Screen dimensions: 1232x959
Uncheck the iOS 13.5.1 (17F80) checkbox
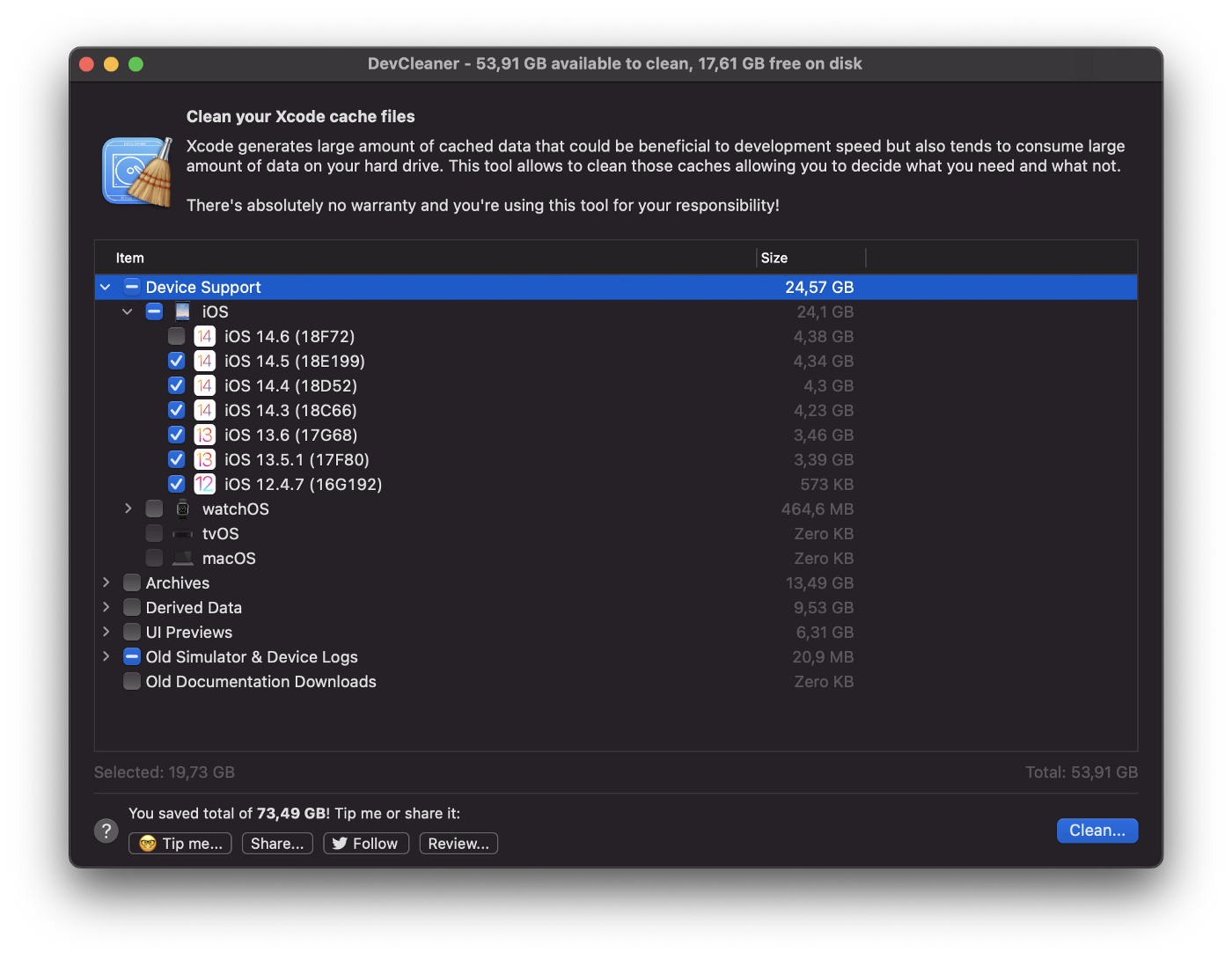176,459
